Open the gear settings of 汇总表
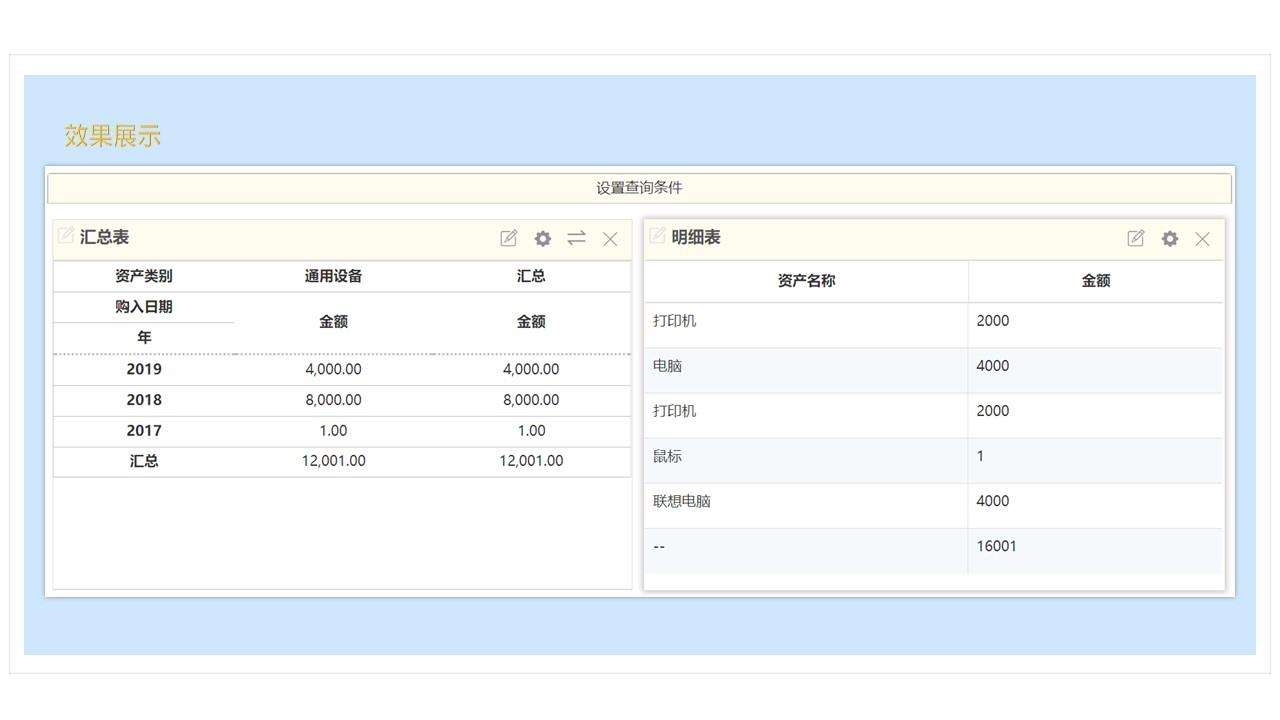1280x720 pixels. coord(542,238)
